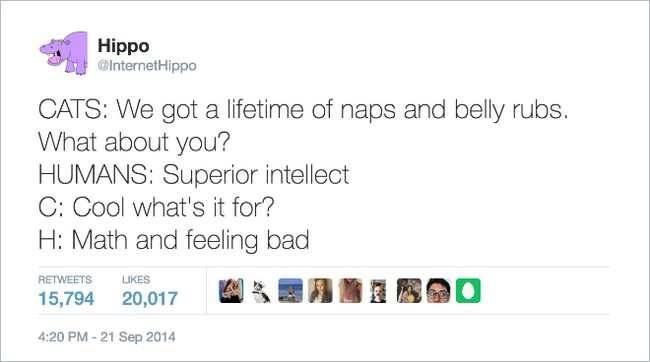View the 20,017 likes count
The height and width of the screenshot is (362, 650).
tap(150, 298)
